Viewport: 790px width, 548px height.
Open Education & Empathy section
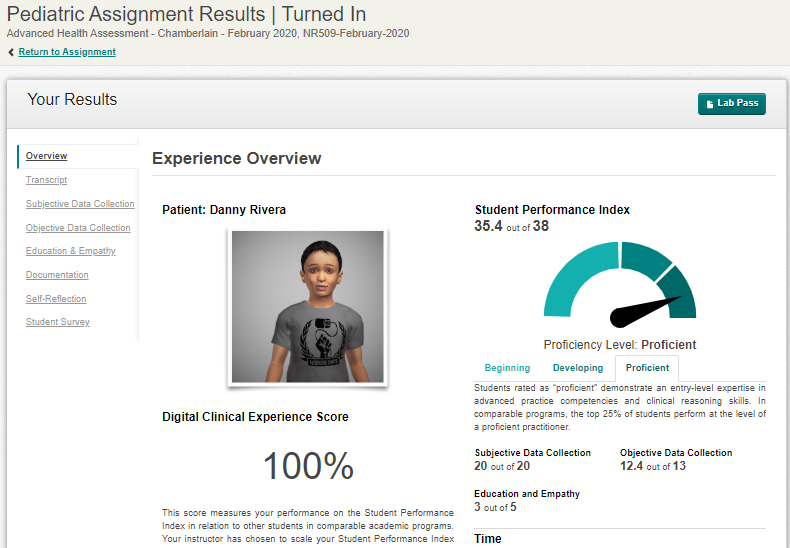tap(71, 251)
